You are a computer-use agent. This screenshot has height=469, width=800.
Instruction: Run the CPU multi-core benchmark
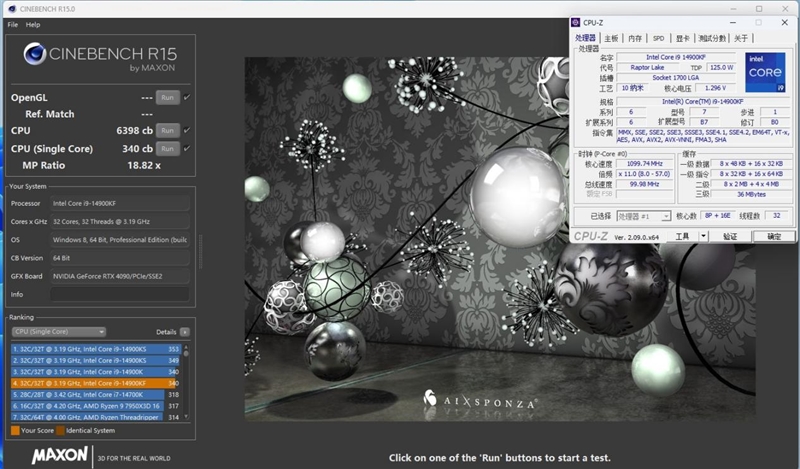[x=167, y=131]
